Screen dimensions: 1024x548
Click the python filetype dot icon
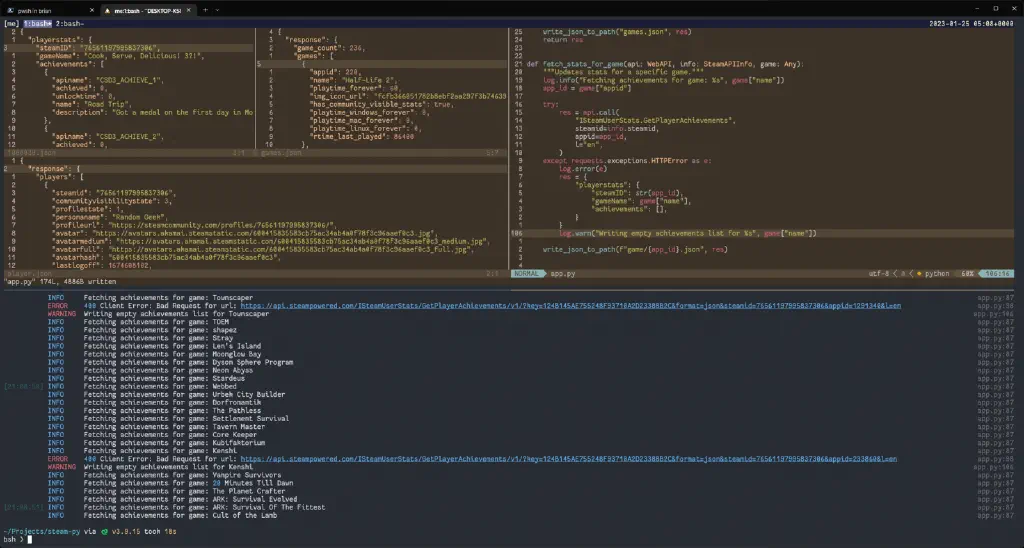coord(919,274)
